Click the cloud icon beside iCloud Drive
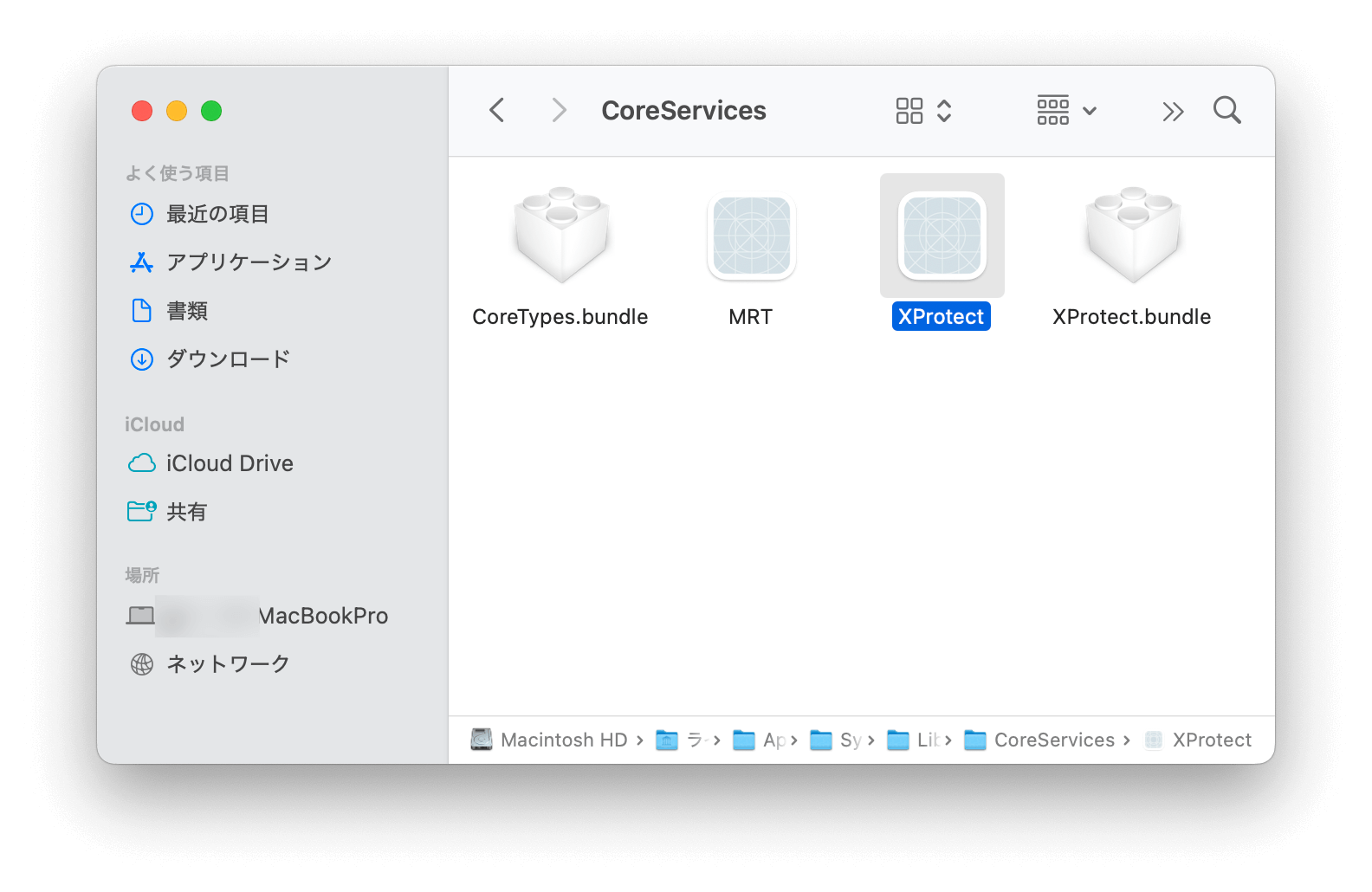Image resolution: width=1372 pixels, height=892 pixels. pos(142,463)
